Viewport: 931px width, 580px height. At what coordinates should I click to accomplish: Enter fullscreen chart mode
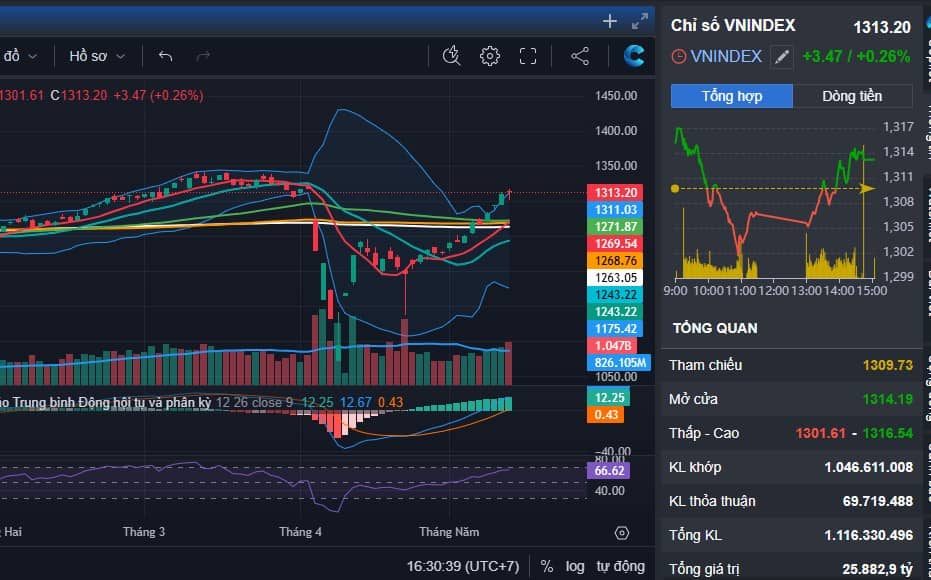pyautogui.click(x=528, y=56)
